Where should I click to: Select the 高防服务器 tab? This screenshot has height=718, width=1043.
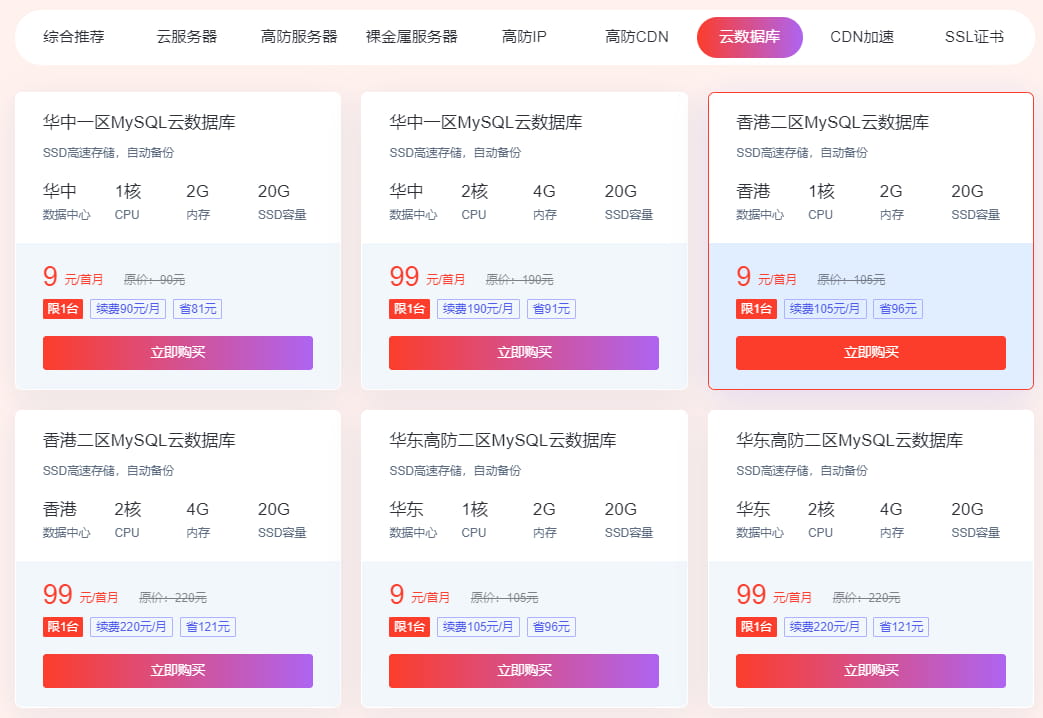(296, 35)
